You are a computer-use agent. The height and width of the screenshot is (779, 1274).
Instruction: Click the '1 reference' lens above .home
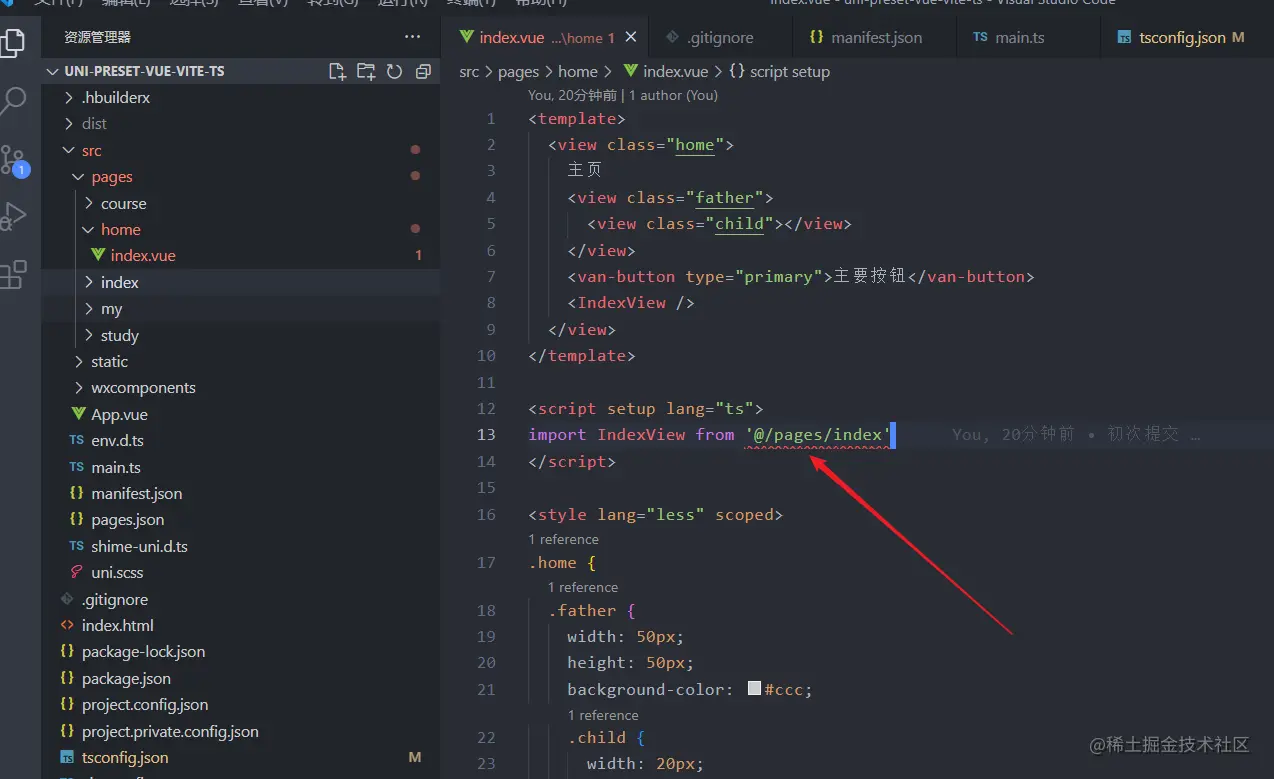(563, 539)
